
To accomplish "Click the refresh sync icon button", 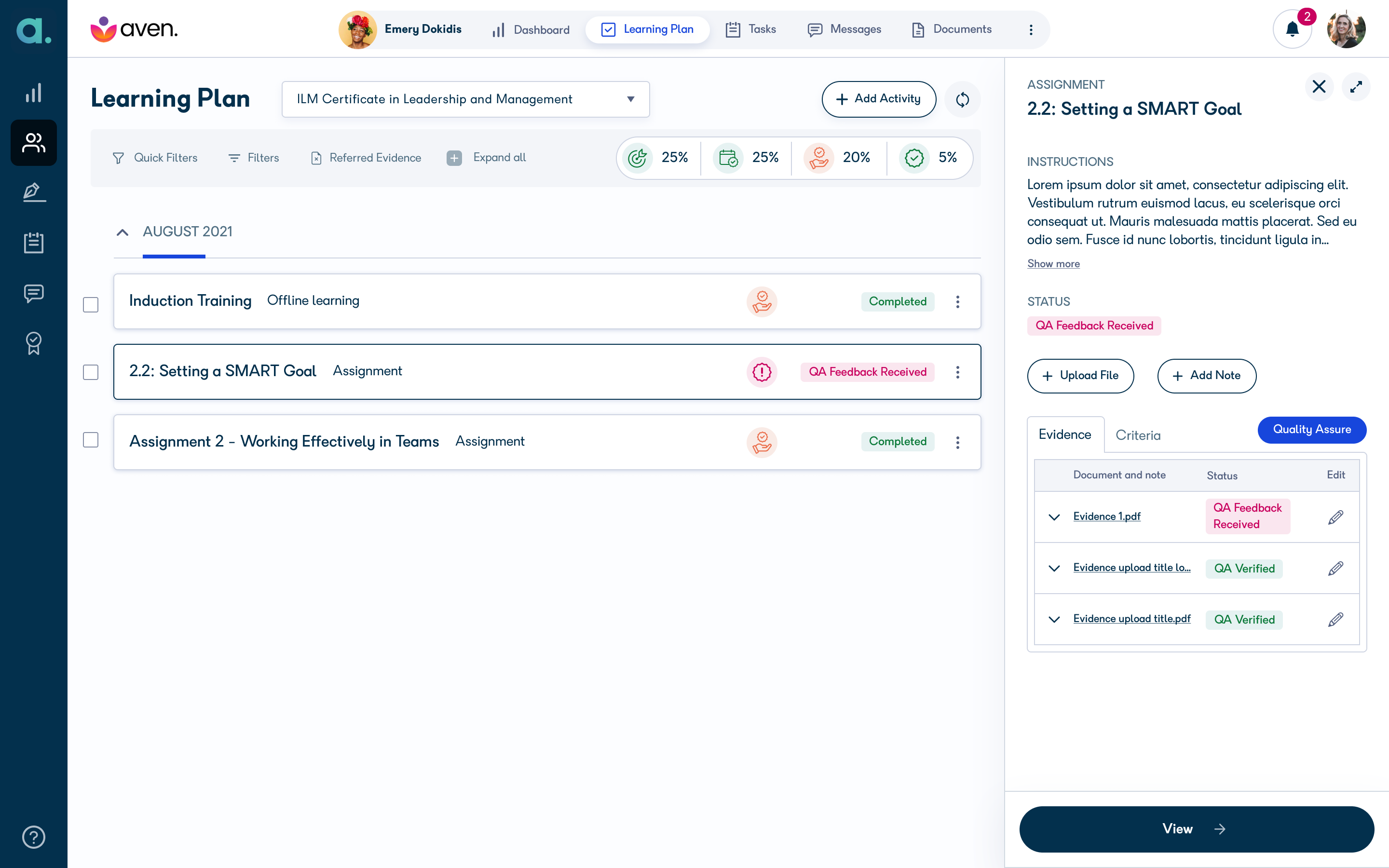I will click(x=963, y=99).
